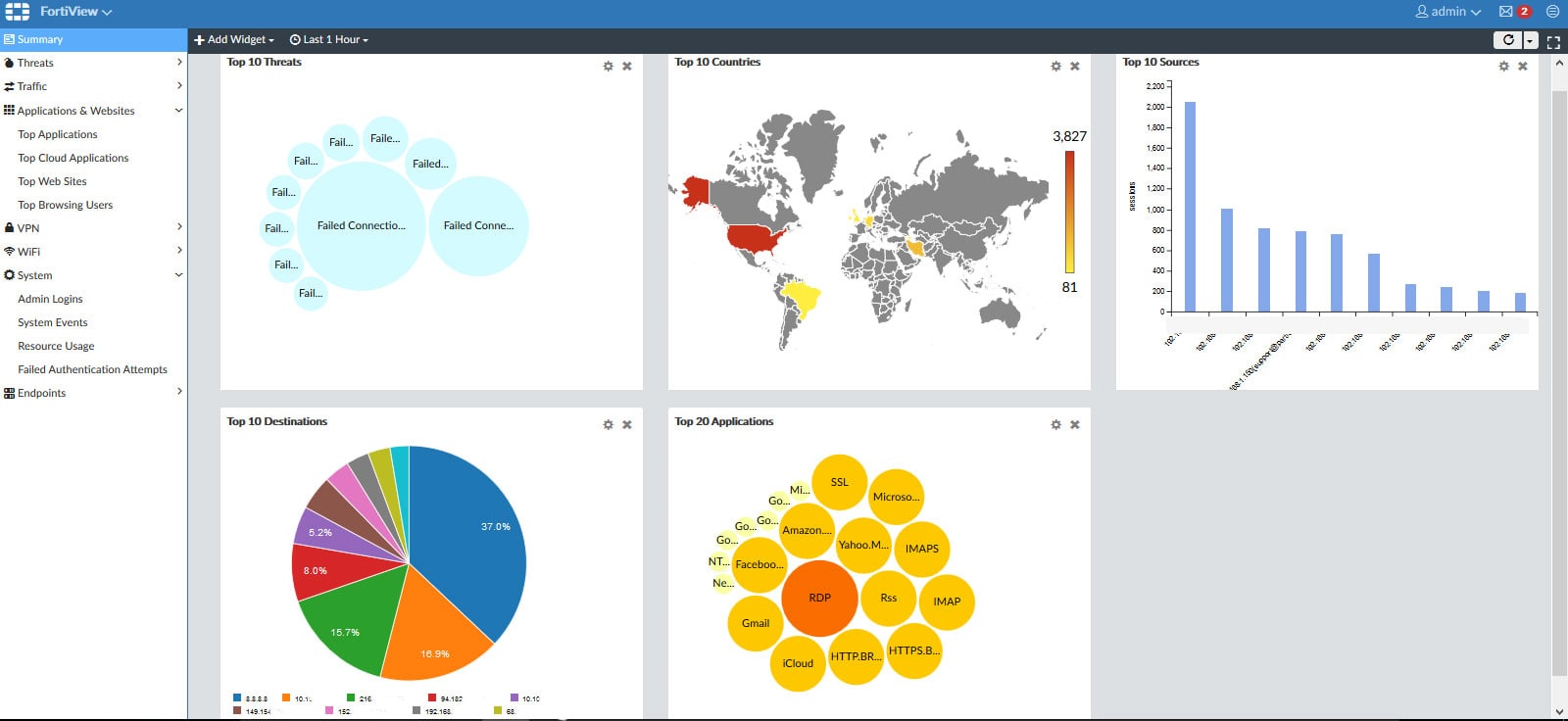Close the Top 10 Destinations widget
This screenshot has width=1568, height=721.
(x=626, y=425)
